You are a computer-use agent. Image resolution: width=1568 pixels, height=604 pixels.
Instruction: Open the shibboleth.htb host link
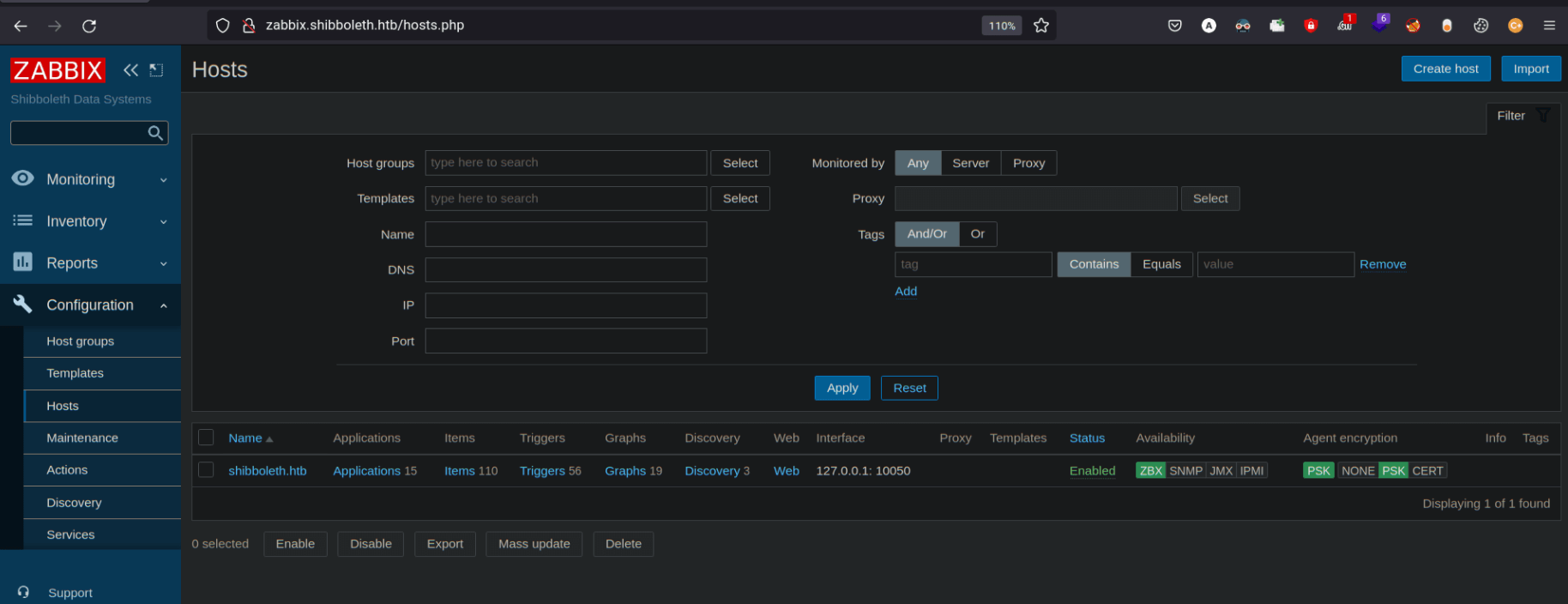coord(268,470)
